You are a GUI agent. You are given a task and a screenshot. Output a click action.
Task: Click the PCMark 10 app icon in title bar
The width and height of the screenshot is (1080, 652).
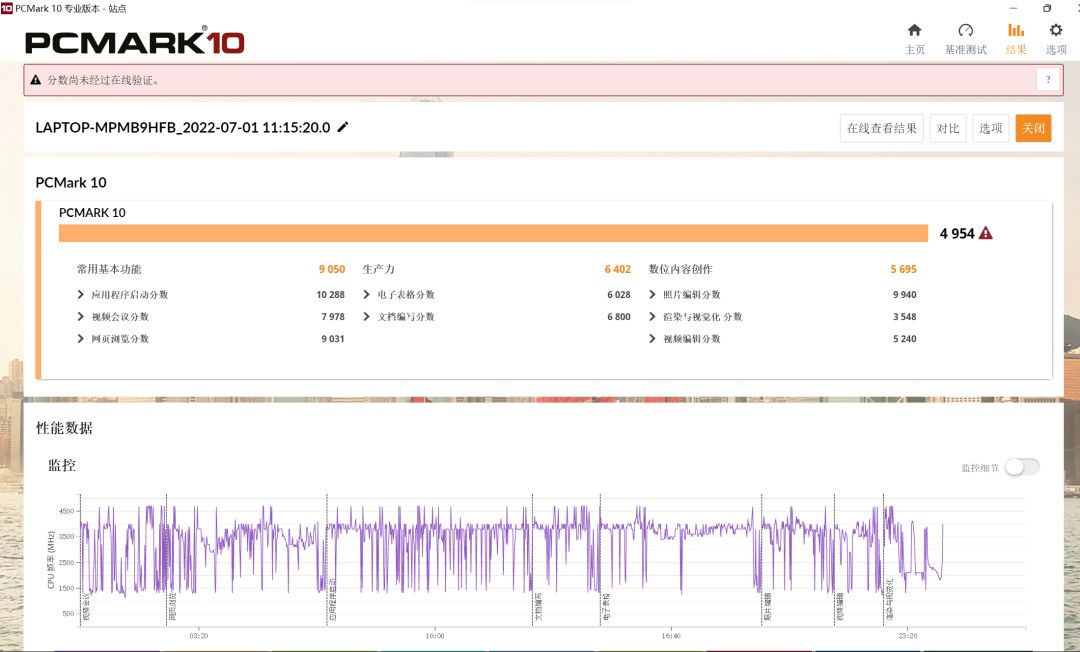[7, 8]
